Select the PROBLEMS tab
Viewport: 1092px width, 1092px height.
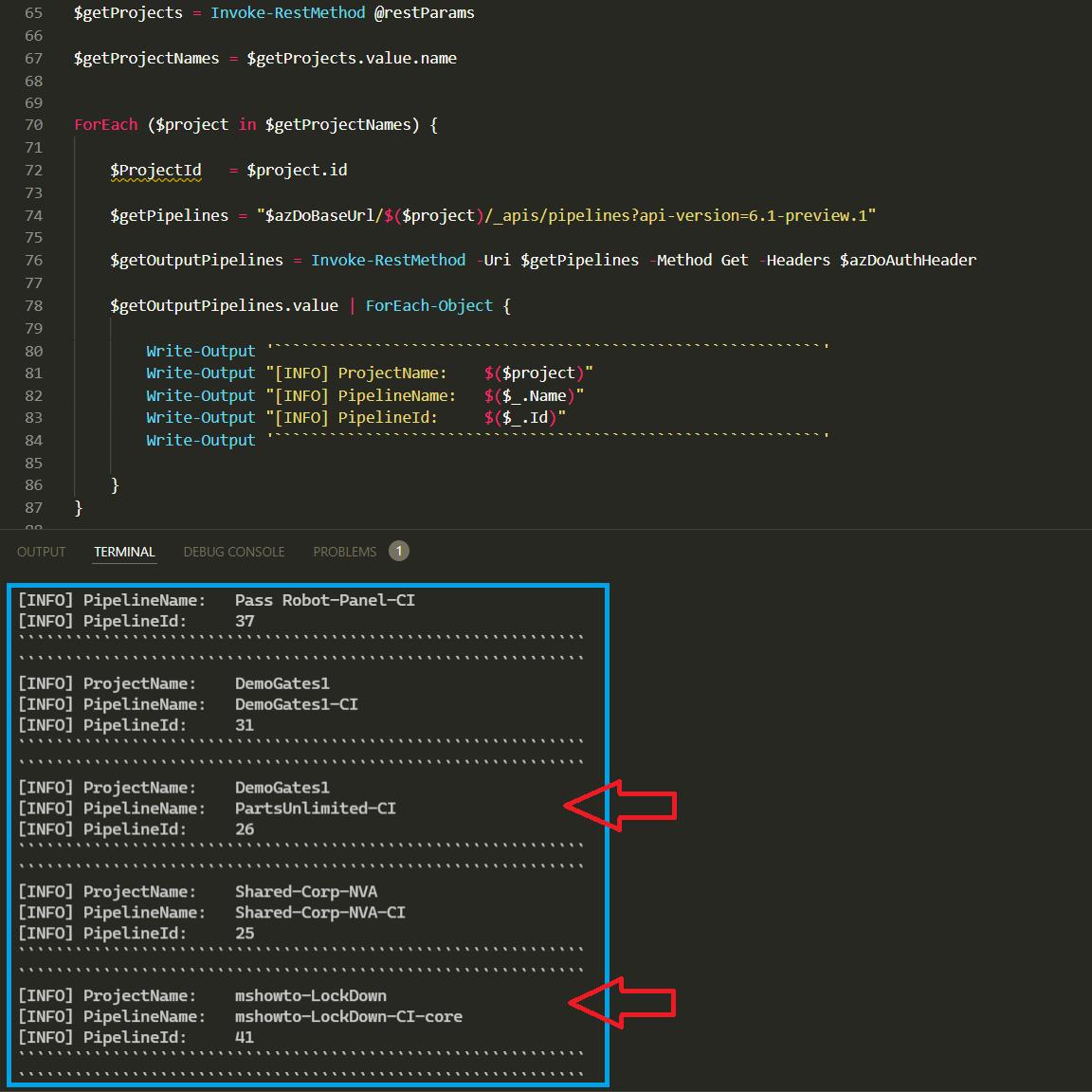[345, 552]
